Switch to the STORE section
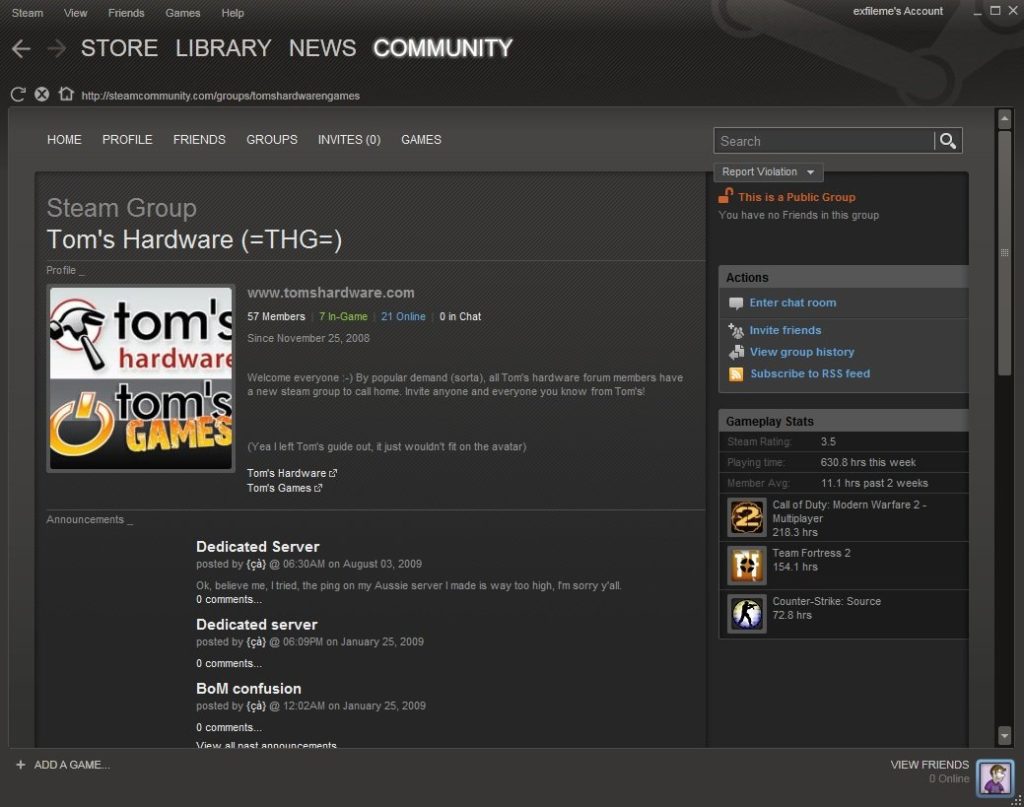Image resolution: width=1024 pixels, height=807 pixels. [x=119, y=48]
